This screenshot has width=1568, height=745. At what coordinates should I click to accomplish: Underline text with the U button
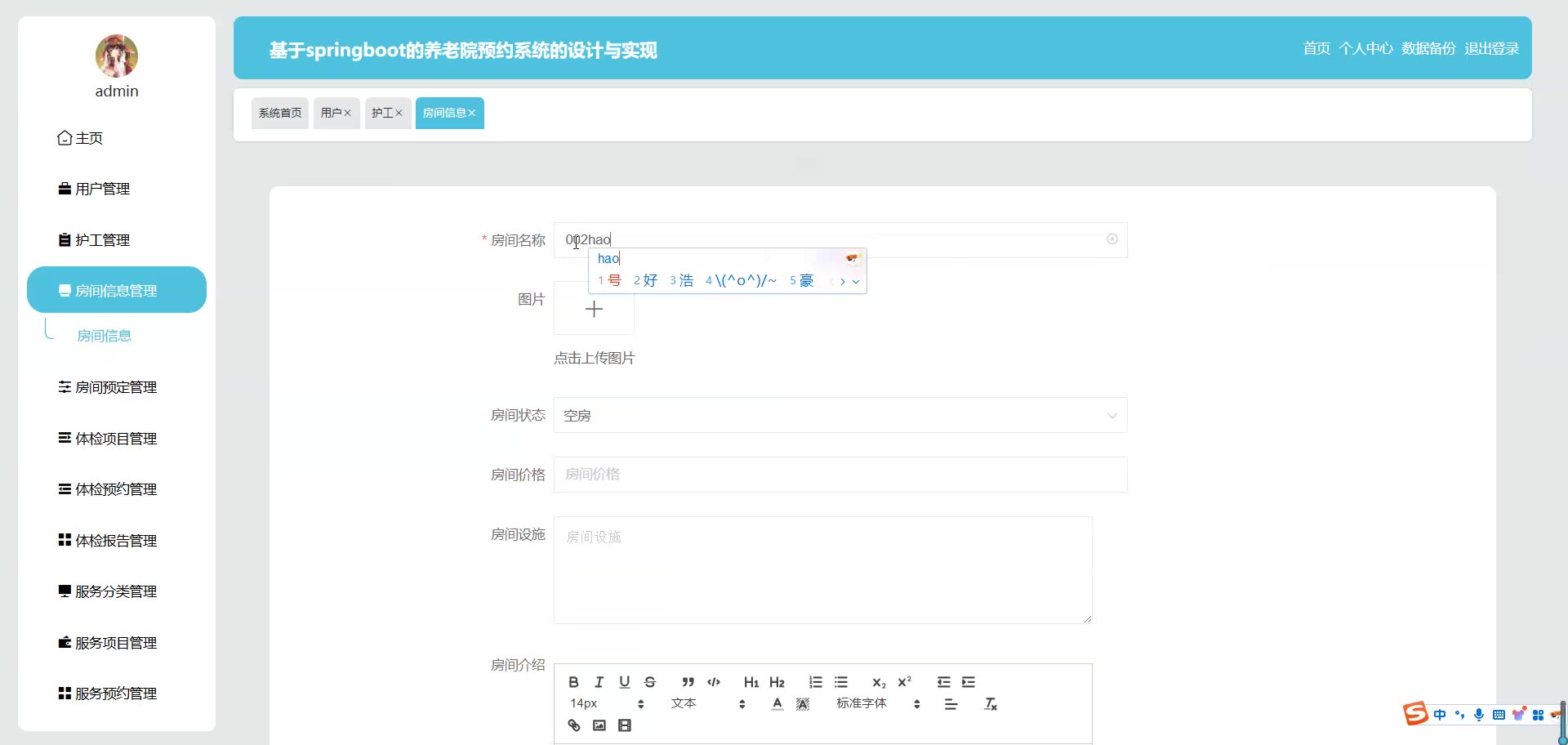click(x=625, y=682)
